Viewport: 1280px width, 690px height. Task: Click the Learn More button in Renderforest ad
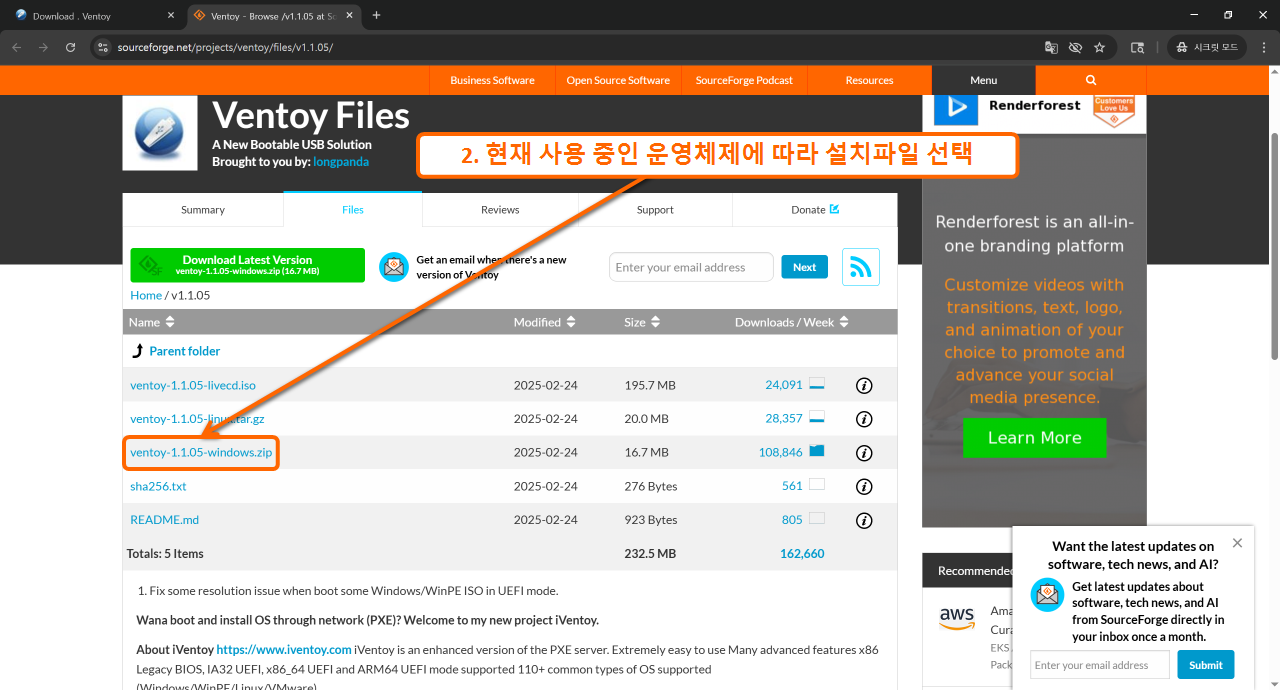coord(1034,437)
